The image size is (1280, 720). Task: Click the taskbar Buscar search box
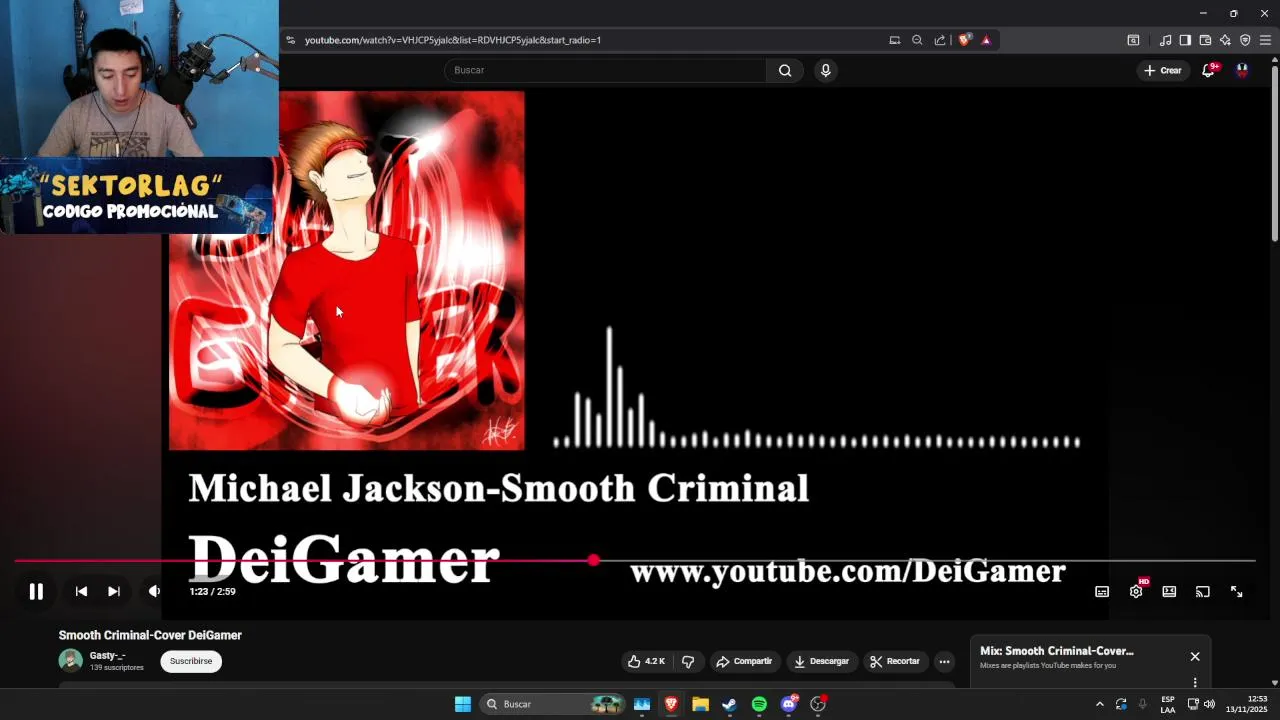pos(551,704)
